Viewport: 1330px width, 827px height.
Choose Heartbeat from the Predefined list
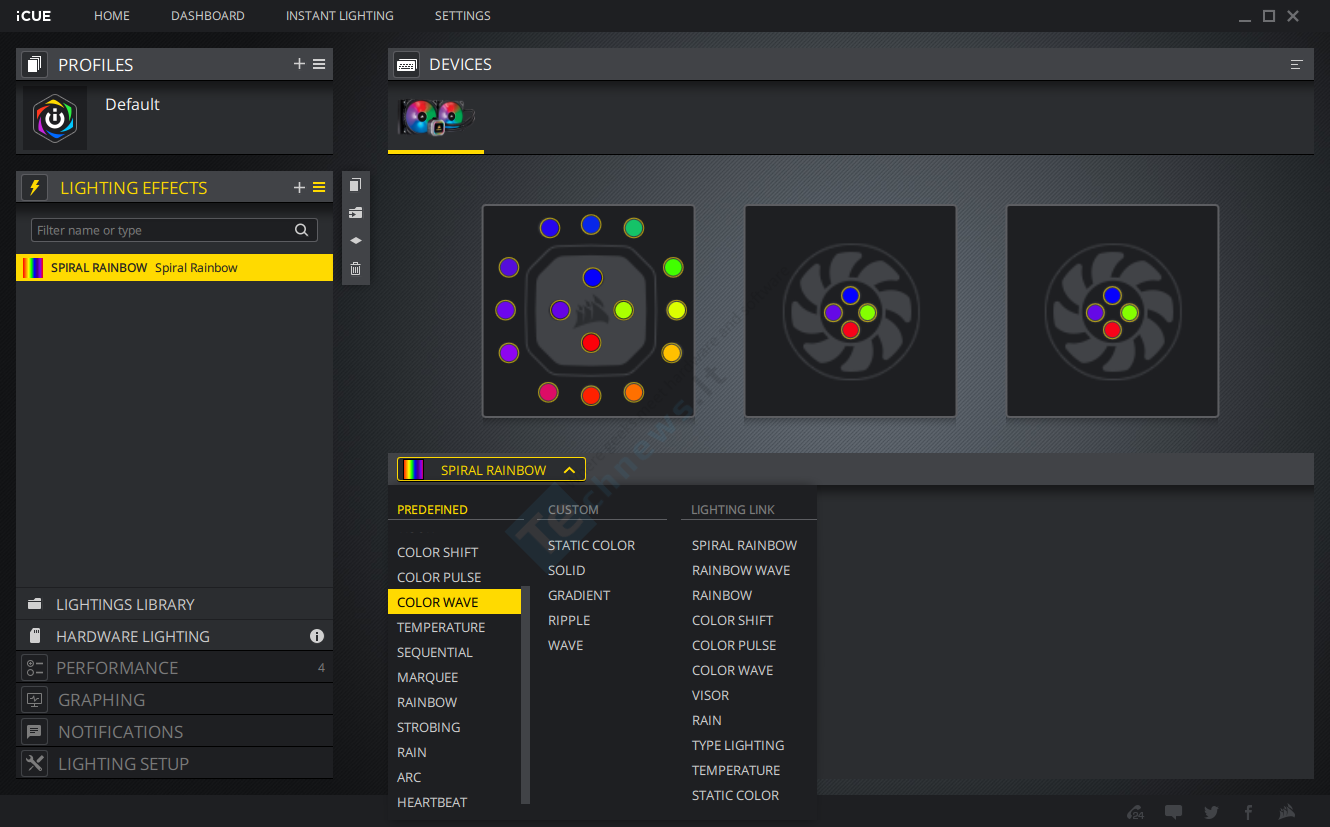(432, 802)
